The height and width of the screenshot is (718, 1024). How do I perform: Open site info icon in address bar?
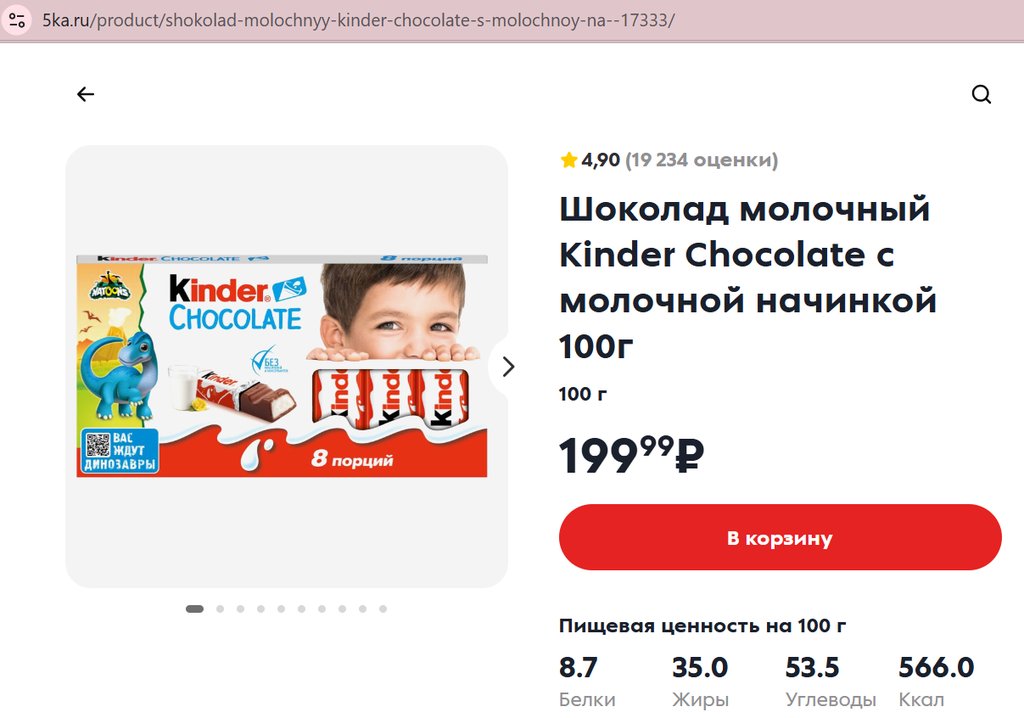click(17, 20)
